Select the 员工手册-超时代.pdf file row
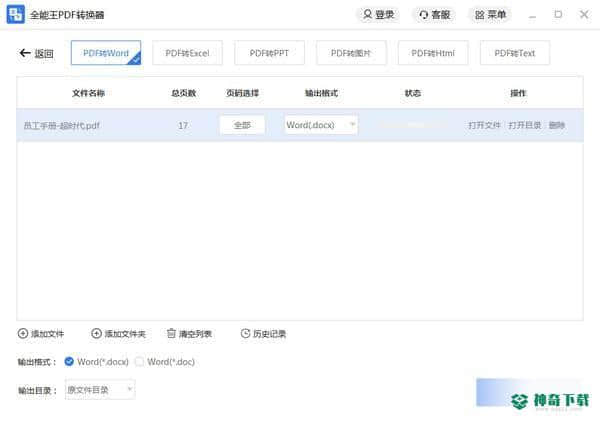The width and height of the screenshot is (600, 423). 300,125
